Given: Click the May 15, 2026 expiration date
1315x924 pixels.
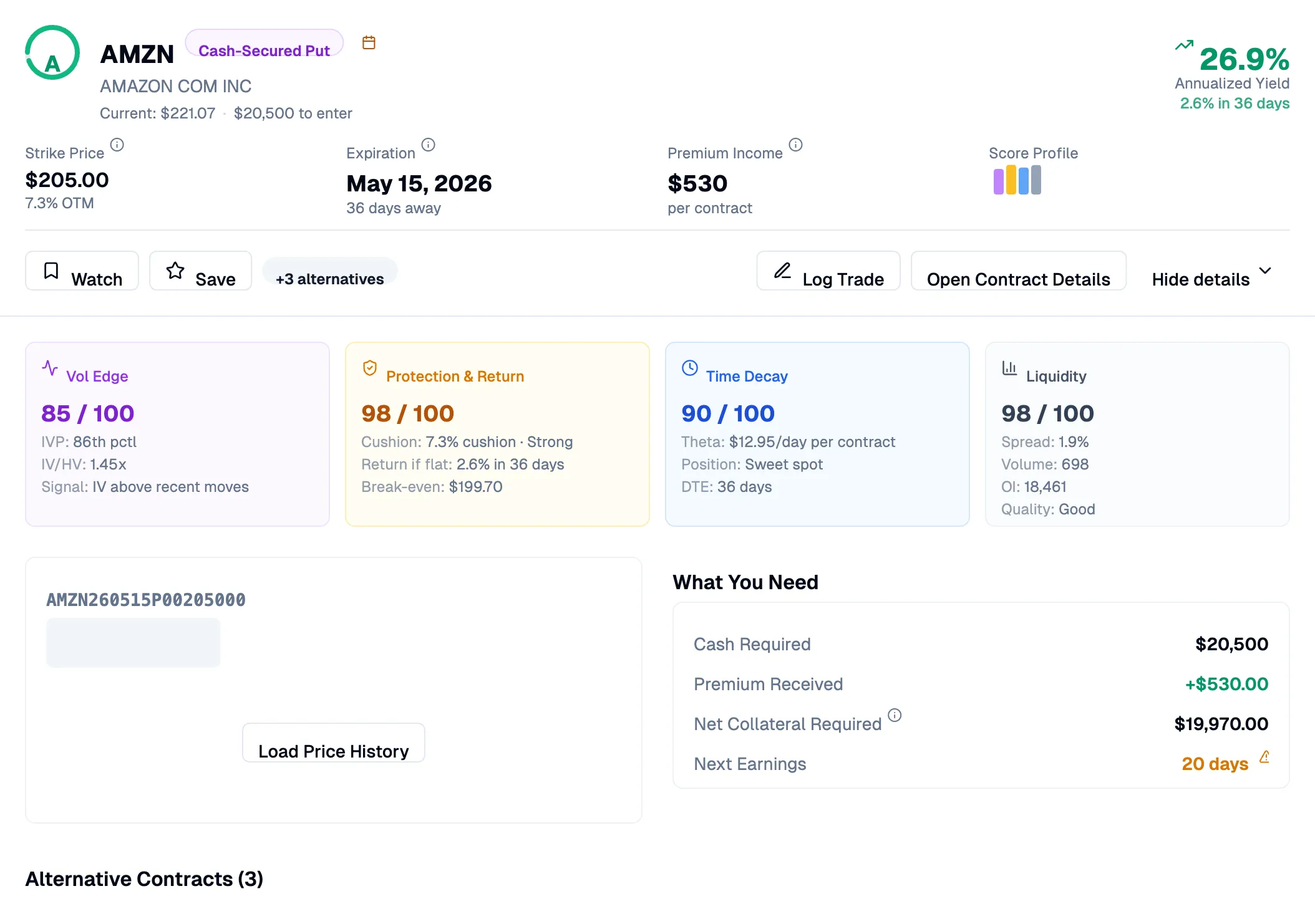Looking at the screenshot, I should pyautogui.click(x=419, y=183).
